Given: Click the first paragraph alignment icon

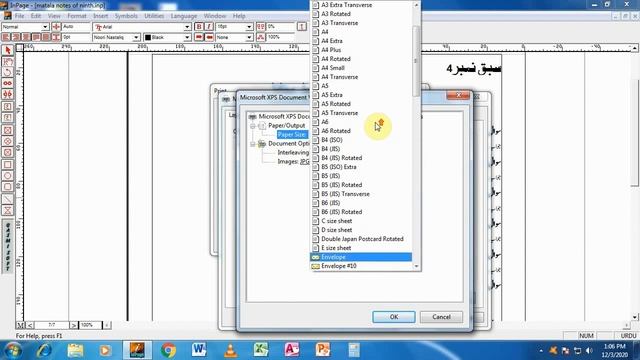Looking at the screenshot, I should [6, 37].
